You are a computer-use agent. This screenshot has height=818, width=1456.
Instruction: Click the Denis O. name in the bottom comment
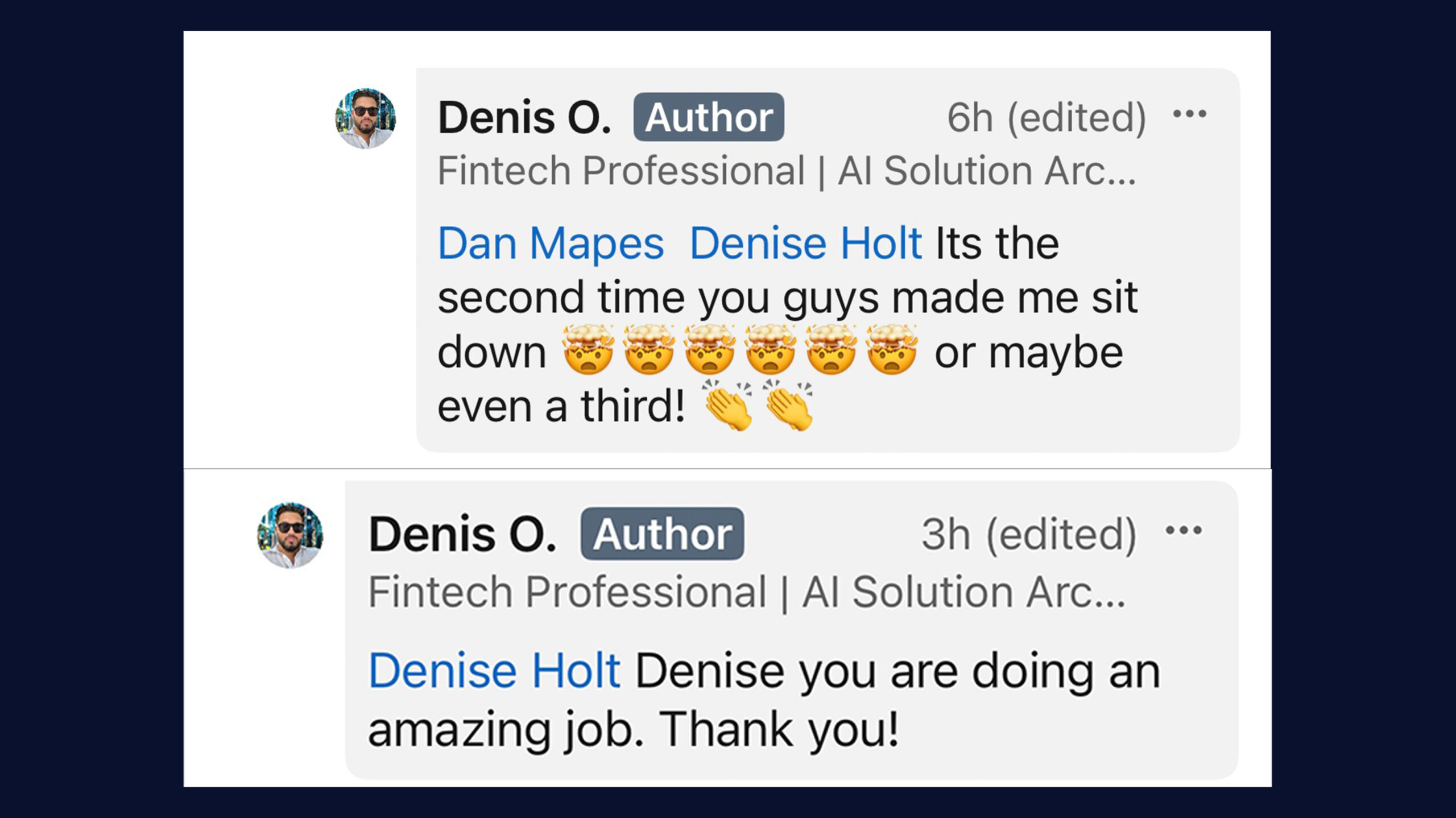(462, 534)
